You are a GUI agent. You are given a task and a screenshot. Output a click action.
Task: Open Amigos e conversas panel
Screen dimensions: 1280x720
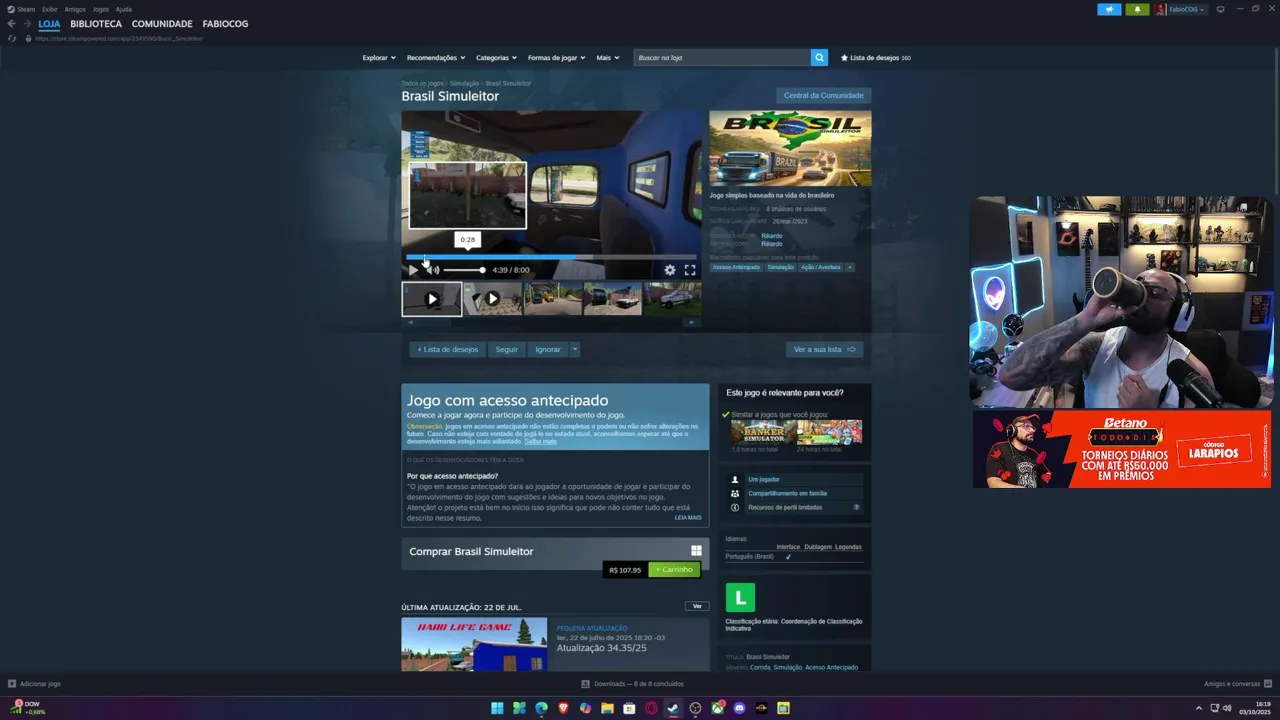coord(1236,684)
